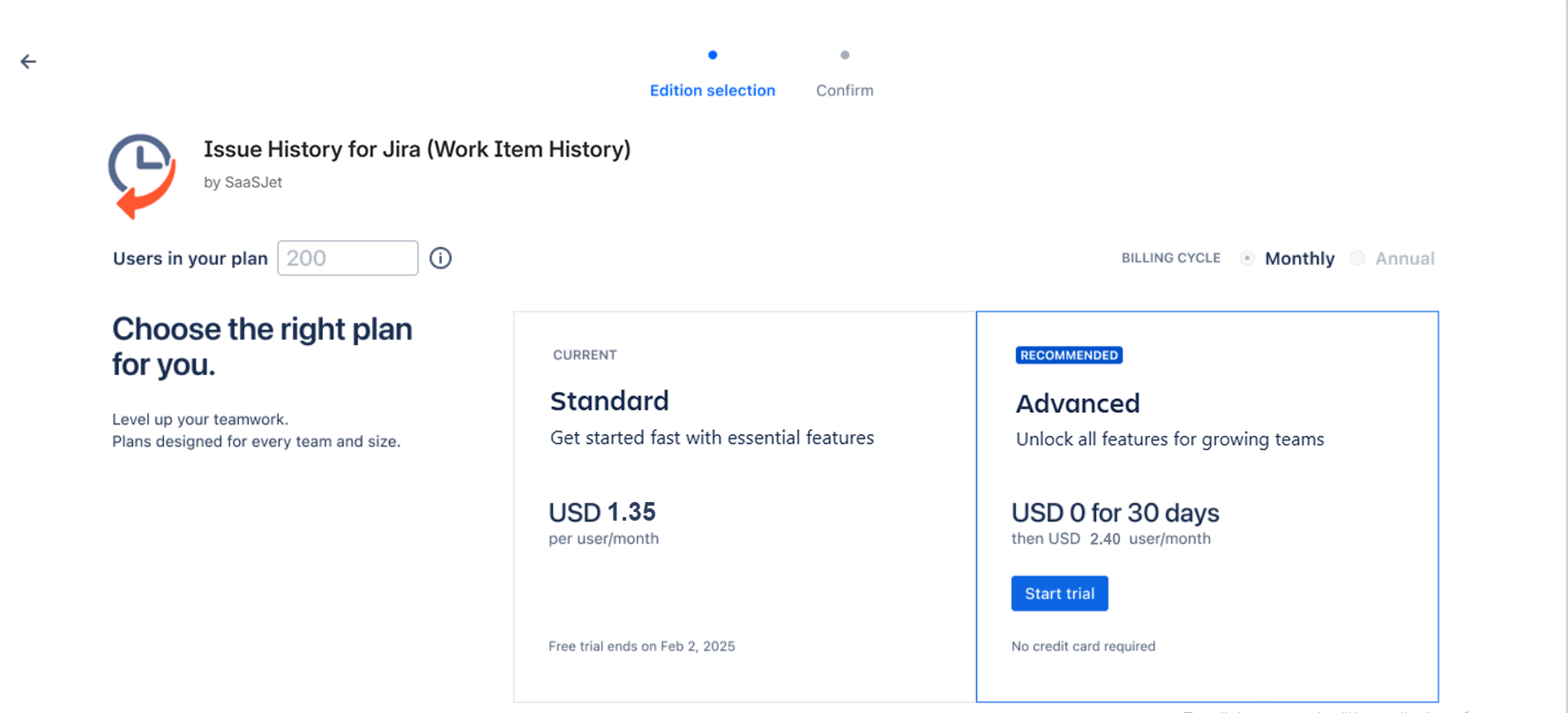
Task: Open the users info tooltip icon
Action: 440,258
